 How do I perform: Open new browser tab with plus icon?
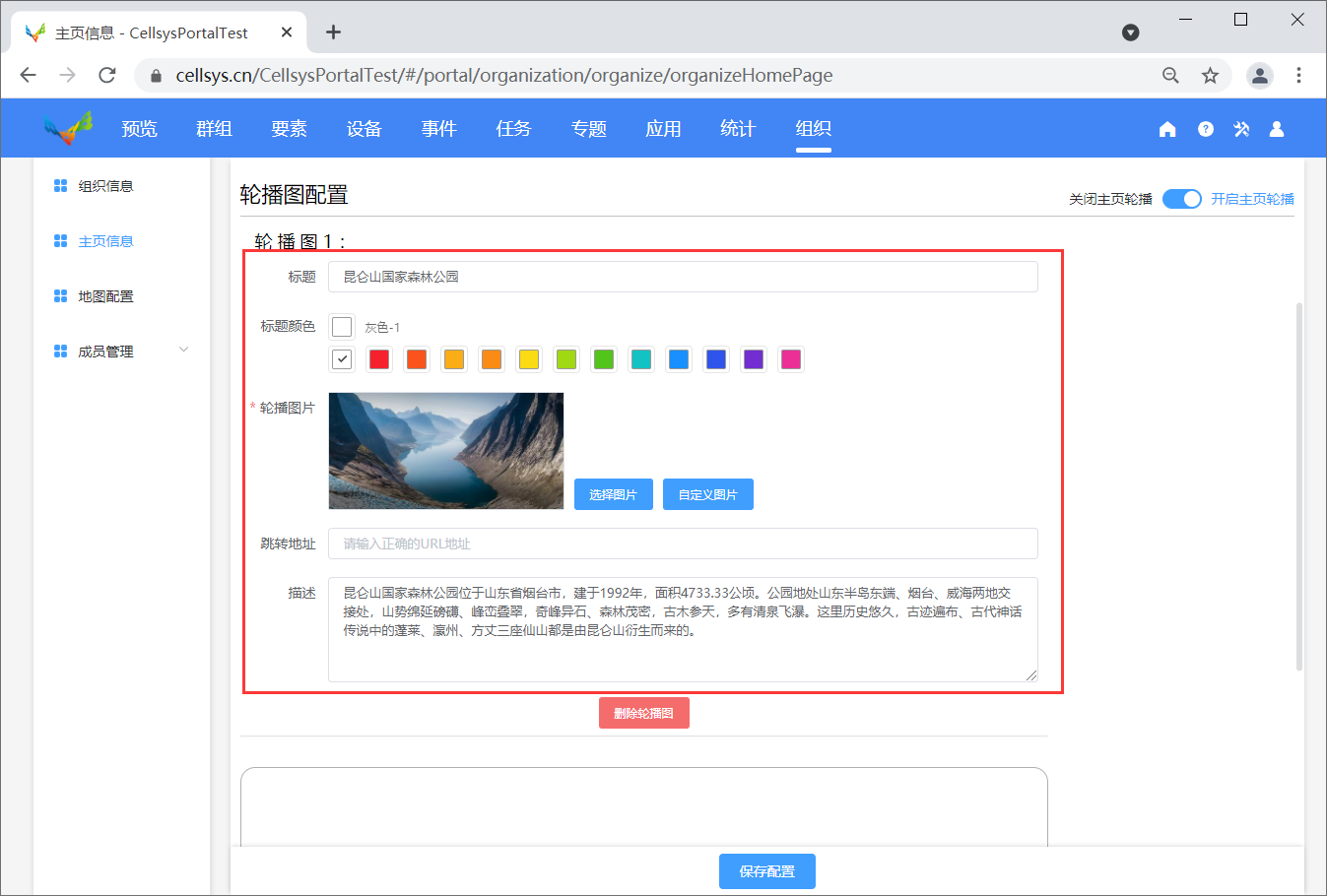tap(333, 32)
